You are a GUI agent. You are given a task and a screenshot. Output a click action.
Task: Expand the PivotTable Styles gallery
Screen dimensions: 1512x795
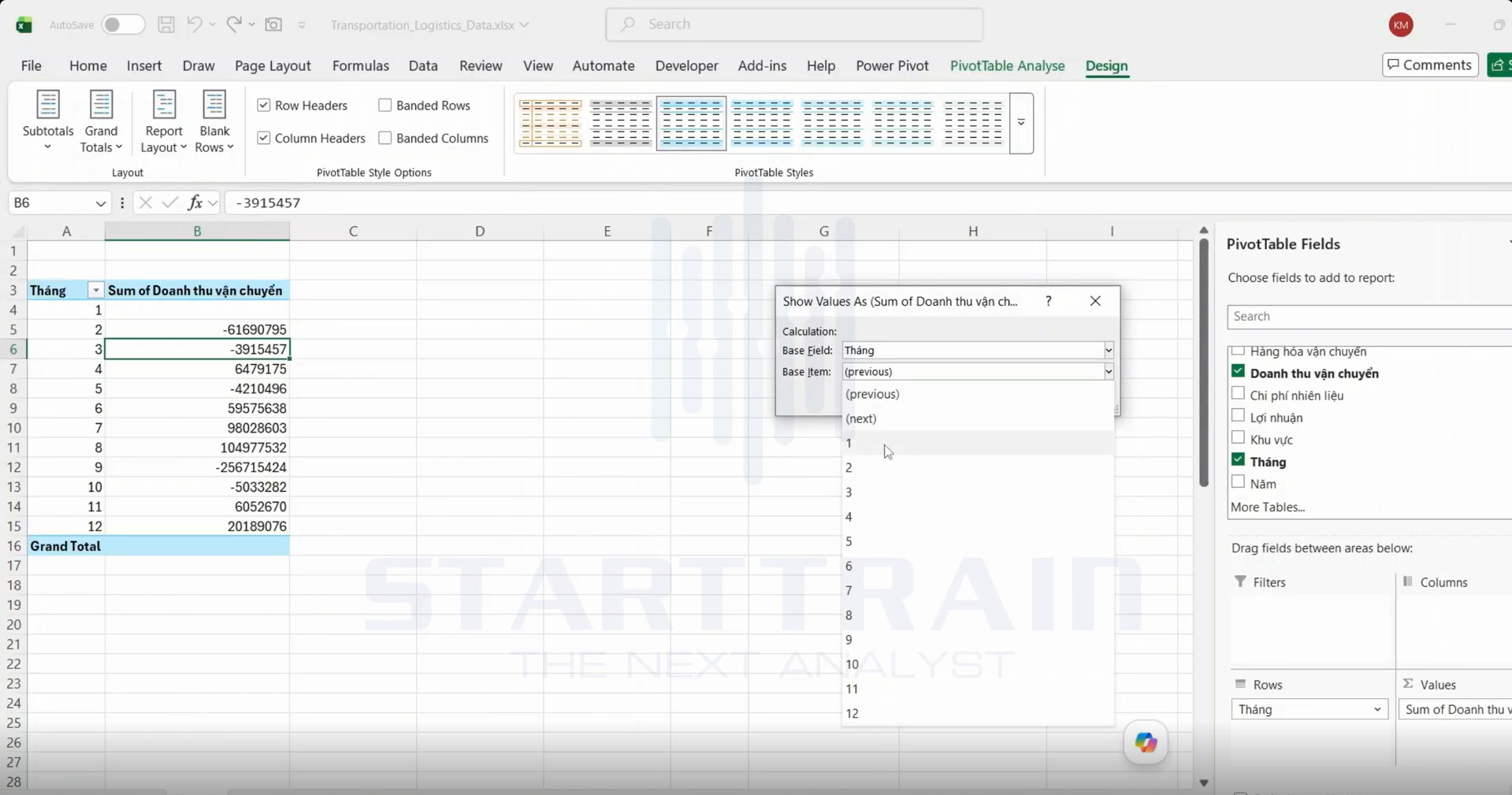coord(1021,123)
